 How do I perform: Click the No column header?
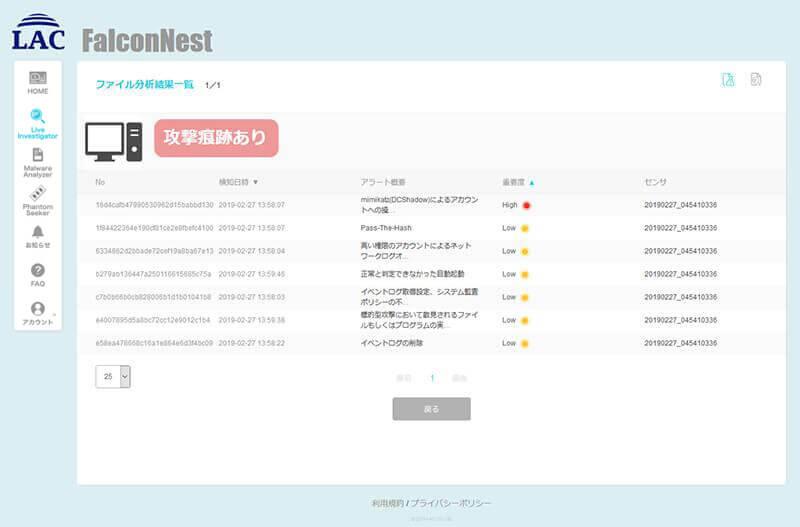click(100, 182)
